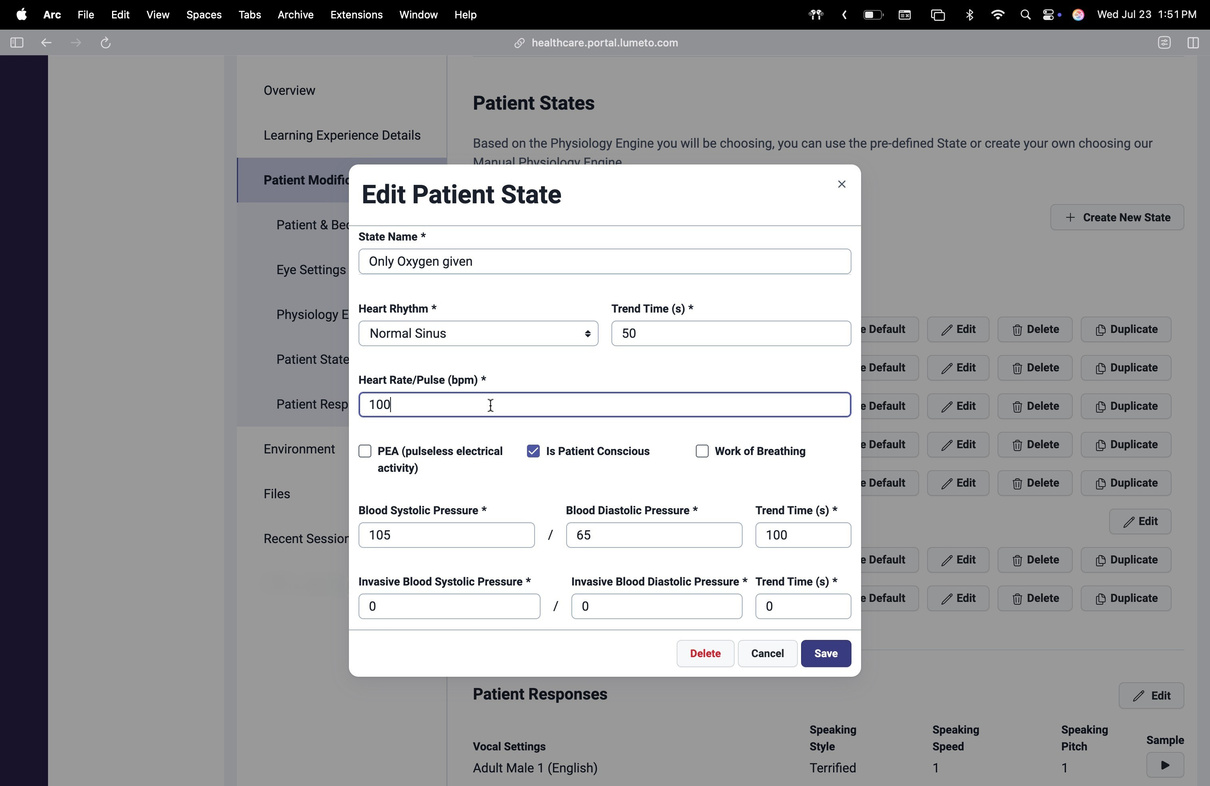This screenshot has width=1210, height=786.
Task: Click the Blood Diastolic Pressure field
Action: point(654,535)
